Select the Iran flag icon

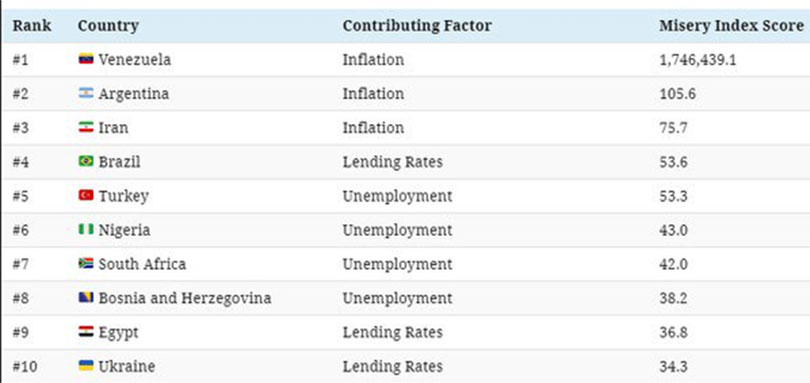point(86,127)
